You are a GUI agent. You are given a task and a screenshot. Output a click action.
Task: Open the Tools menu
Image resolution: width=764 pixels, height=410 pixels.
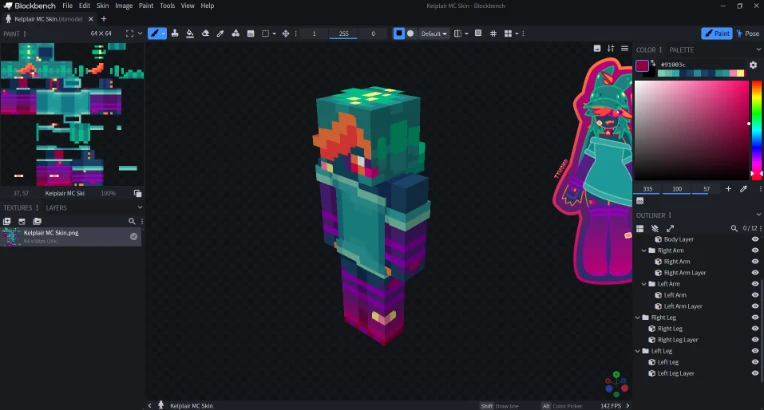click(167, 6)
